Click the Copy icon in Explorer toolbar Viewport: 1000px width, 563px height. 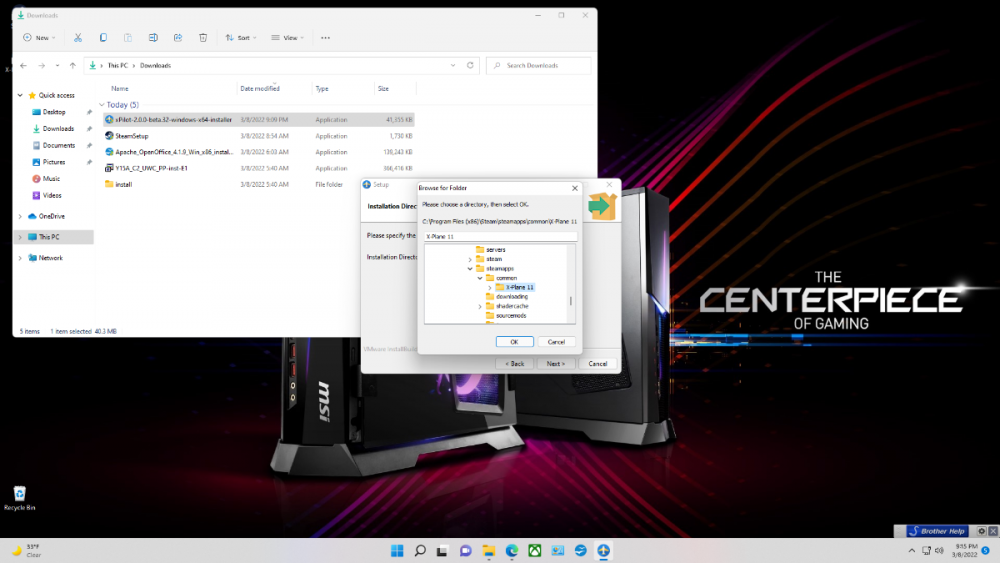coord(103,38)
